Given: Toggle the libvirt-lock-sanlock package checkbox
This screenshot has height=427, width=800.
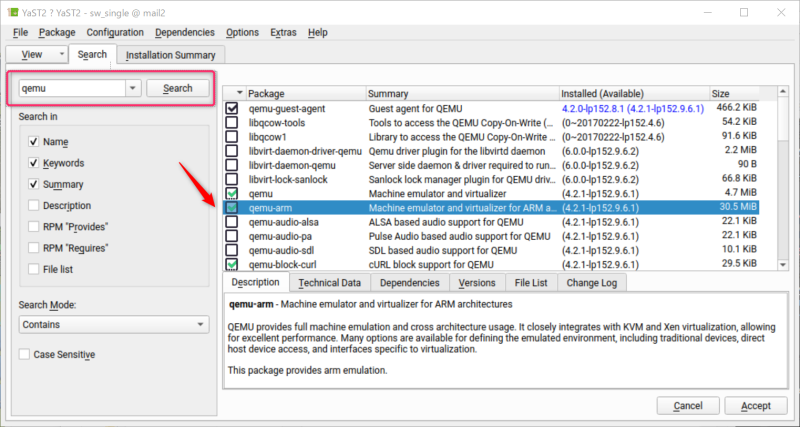Looking at the screenshot, I should (x=232, y=180).
